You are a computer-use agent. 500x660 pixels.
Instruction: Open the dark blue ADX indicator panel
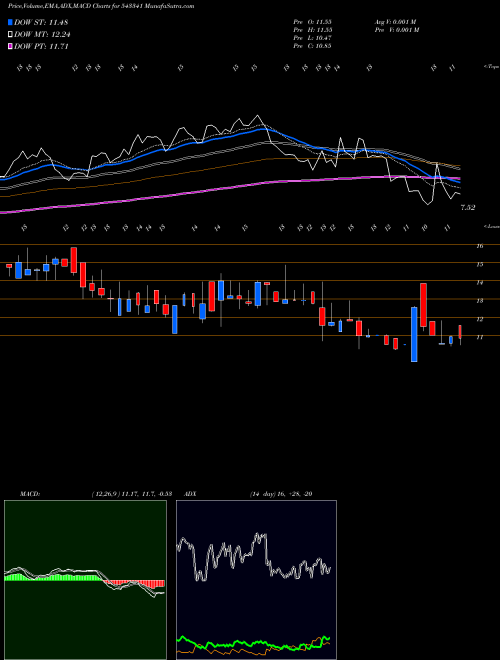(256, 580)
